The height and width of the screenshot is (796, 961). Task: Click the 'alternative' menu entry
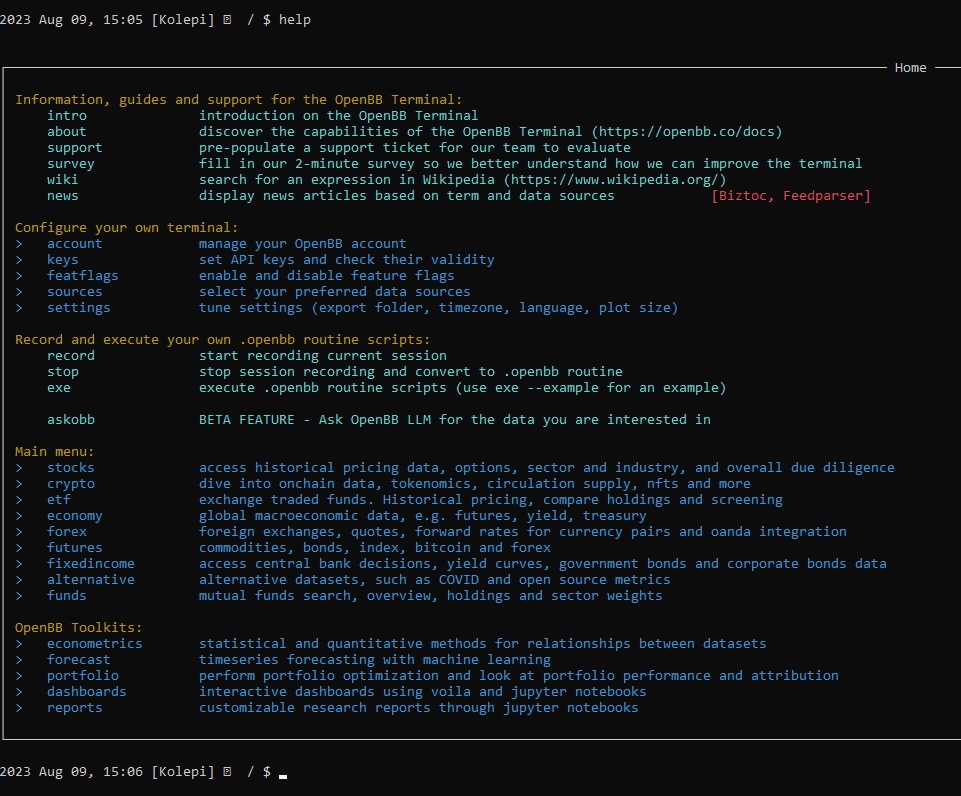pos(91,579)
